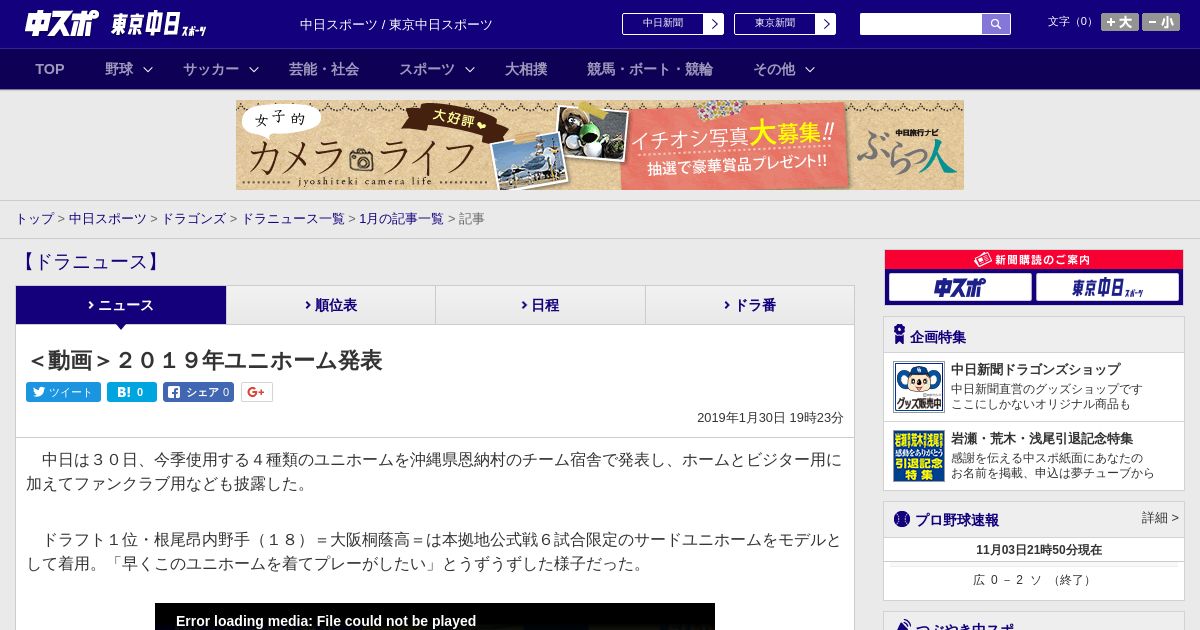Open the 東京新聞 header link button
1200x630 pixels.
[x=775, y=24]
